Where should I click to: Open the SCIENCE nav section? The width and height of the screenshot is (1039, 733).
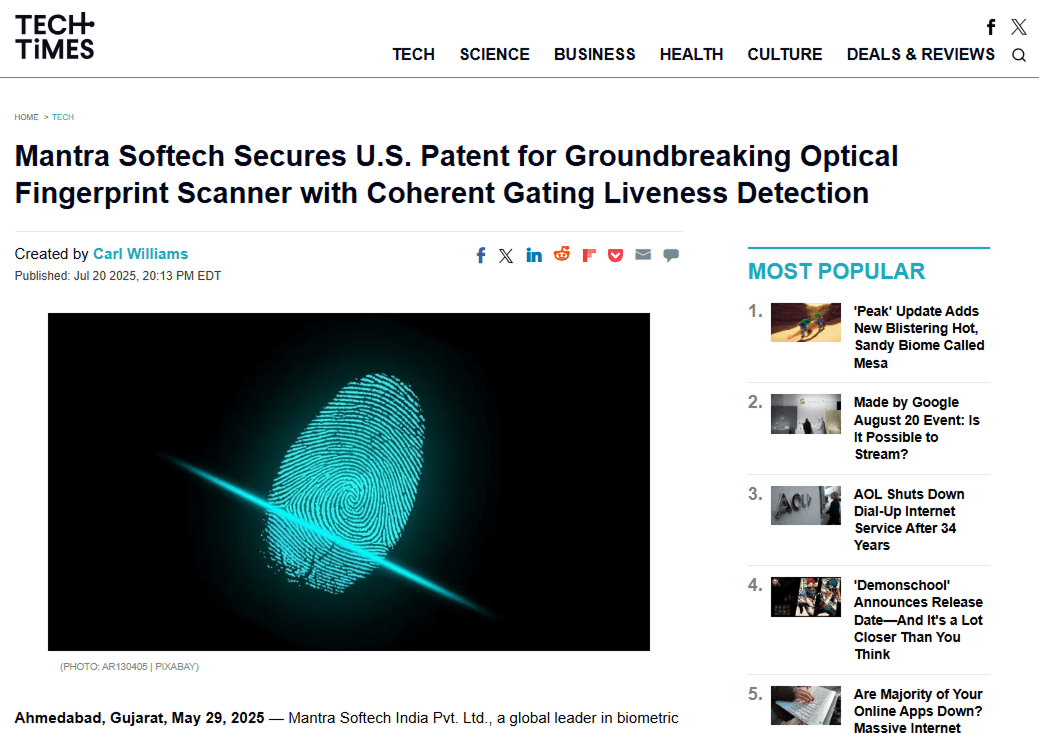(494, 54)
